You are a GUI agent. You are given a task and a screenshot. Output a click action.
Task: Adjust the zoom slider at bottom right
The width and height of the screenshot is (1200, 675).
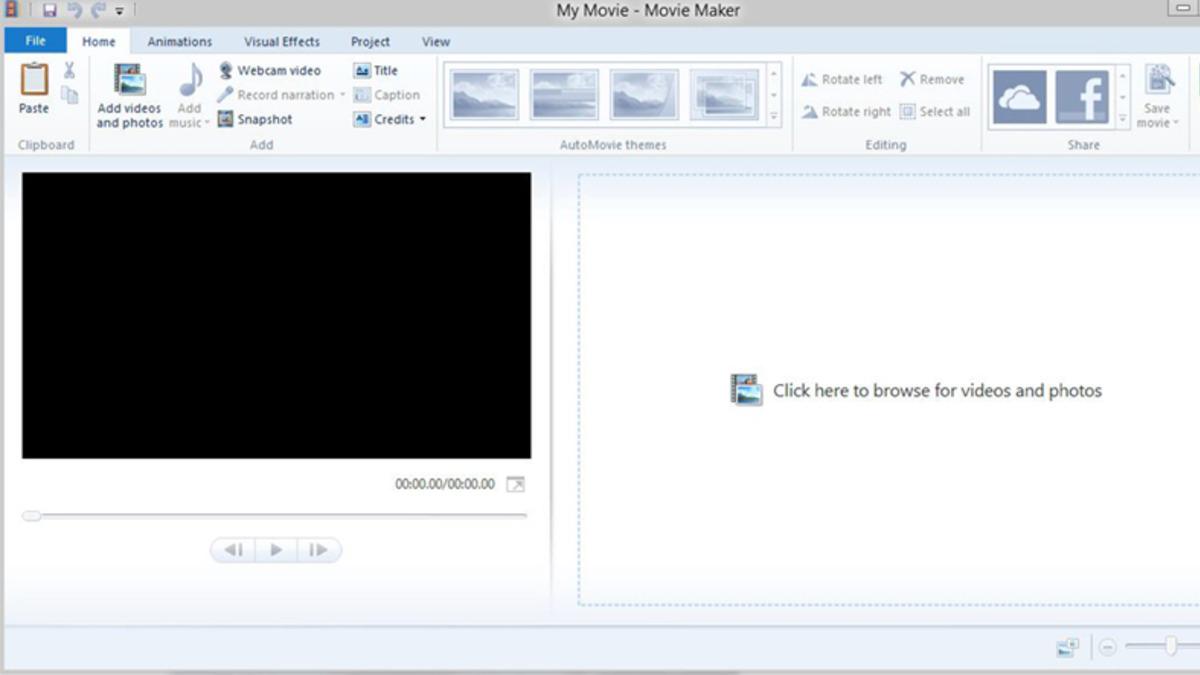[x=1170, y=647]
